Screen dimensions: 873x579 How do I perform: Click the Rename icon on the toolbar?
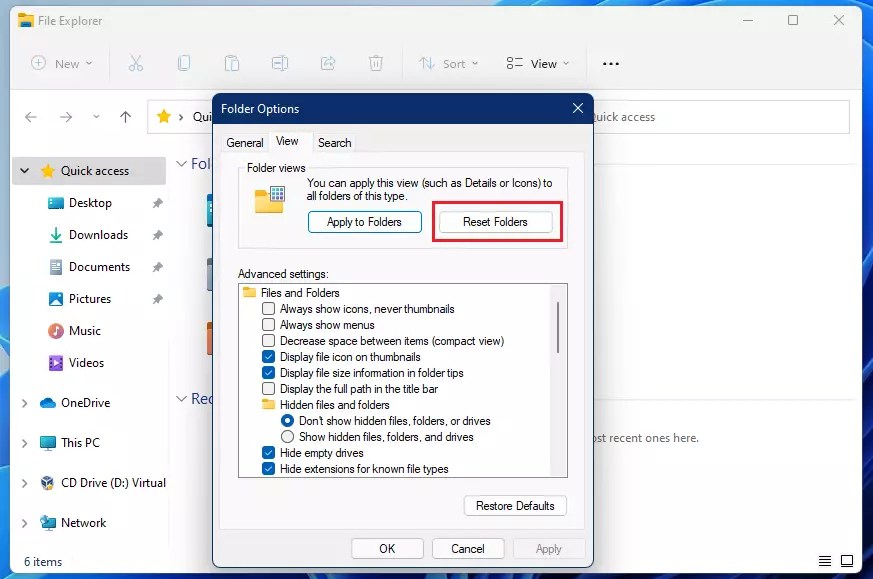click(x=280, y=62)
